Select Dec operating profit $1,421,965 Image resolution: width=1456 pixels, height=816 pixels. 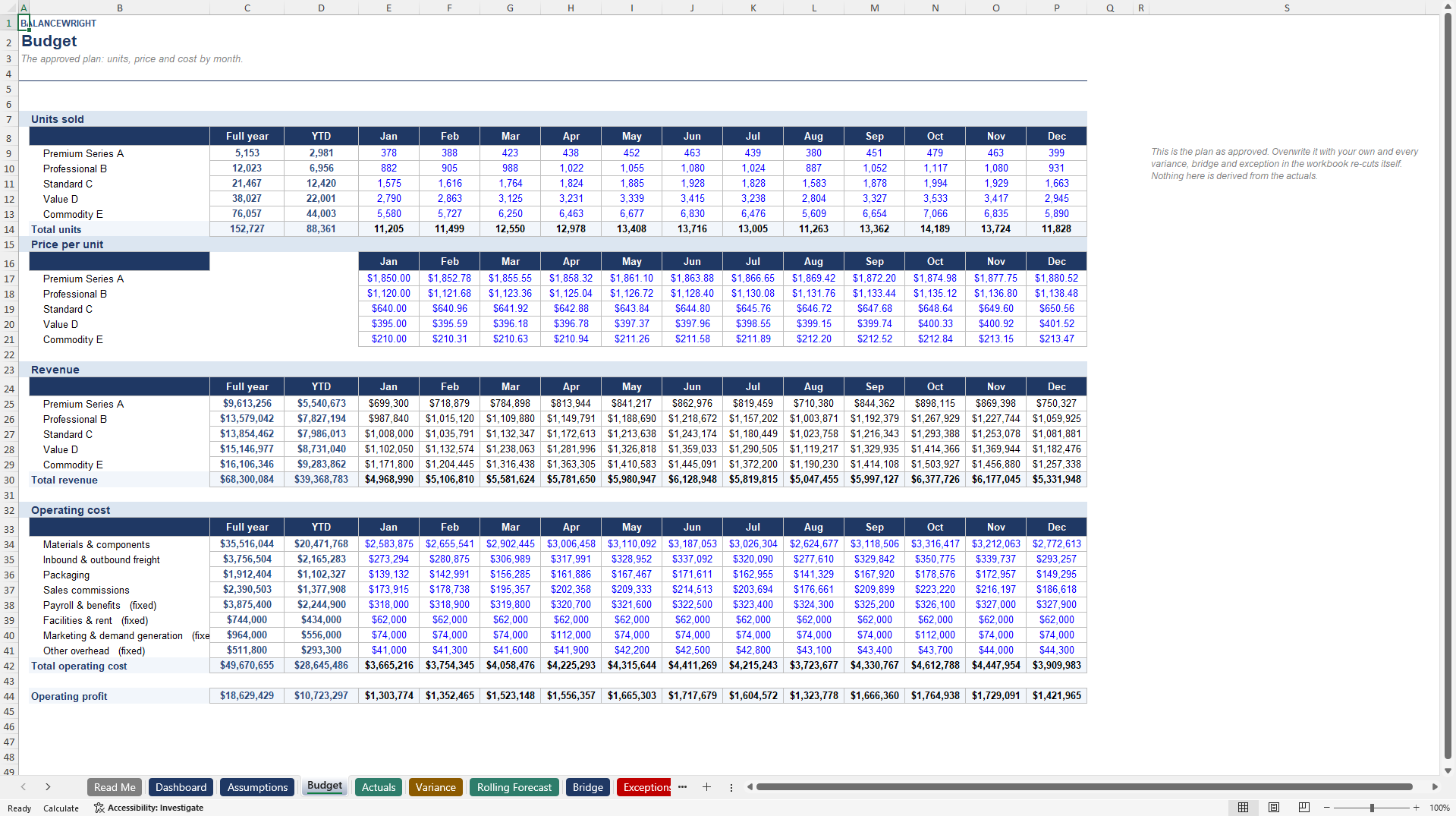(1056, 695)
